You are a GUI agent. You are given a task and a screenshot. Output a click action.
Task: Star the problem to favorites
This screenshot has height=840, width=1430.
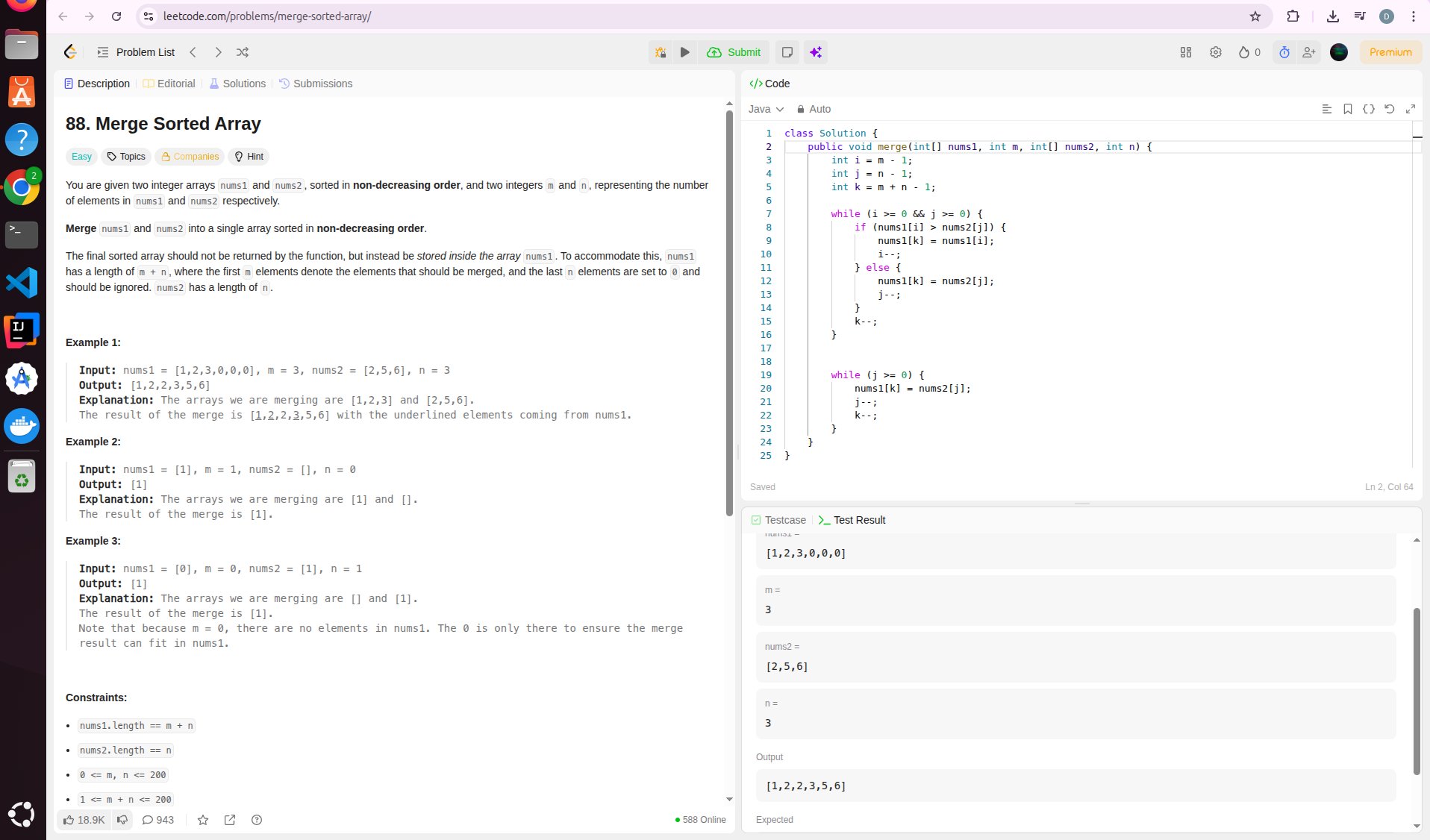[202, 820]
